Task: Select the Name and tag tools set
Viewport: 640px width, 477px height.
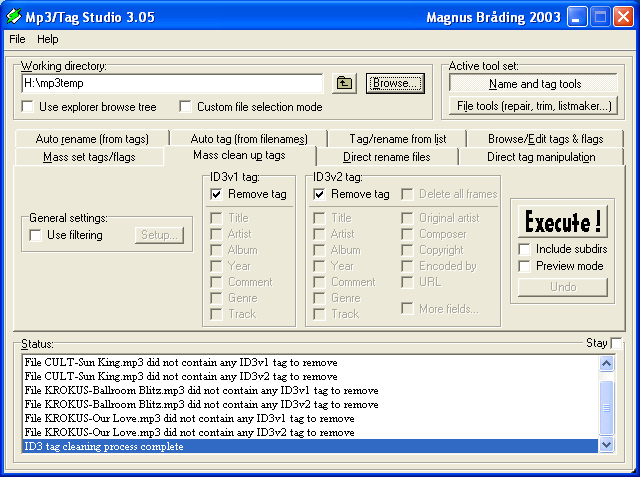Action: click(533, 84)
